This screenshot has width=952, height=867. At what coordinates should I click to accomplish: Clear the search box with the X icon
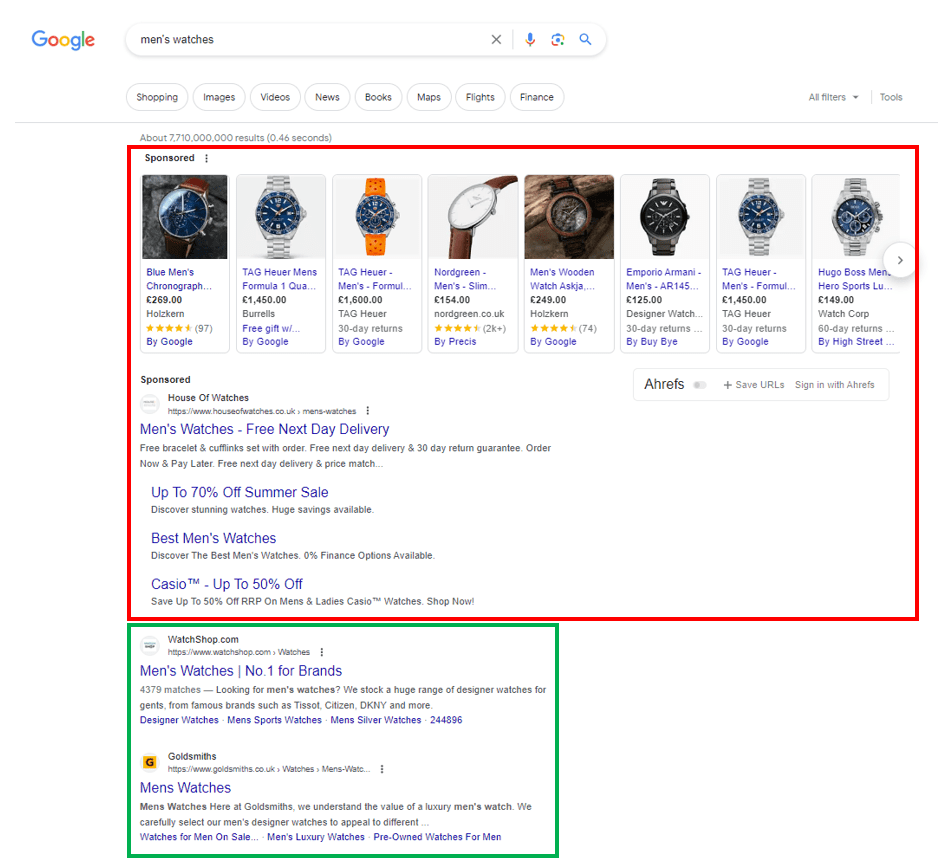[496, 39]
